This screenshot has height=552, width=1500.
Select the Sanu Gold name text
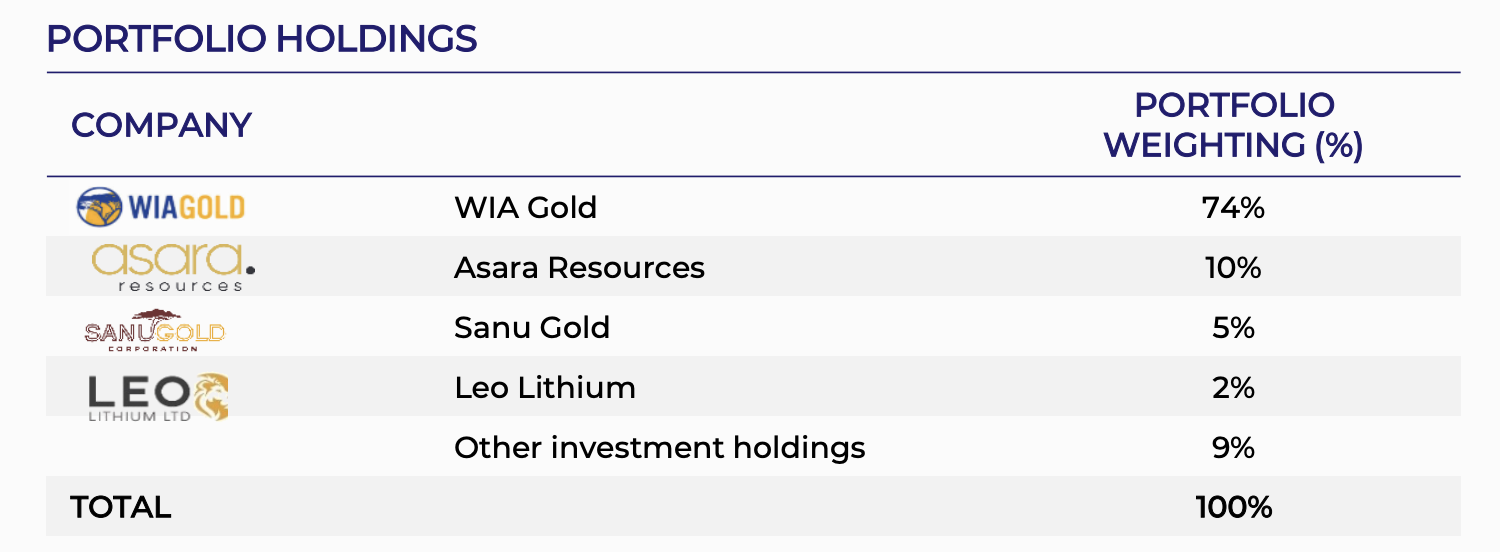531,328
